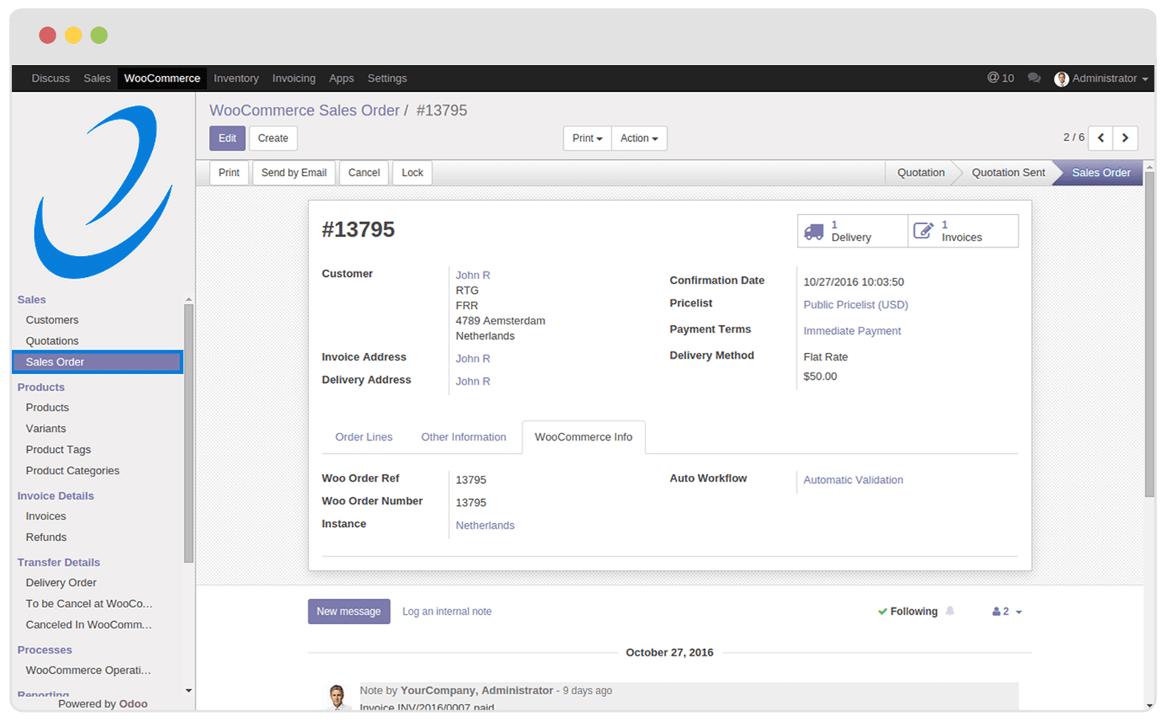Open Invoices in sidebar

point(46,516)
